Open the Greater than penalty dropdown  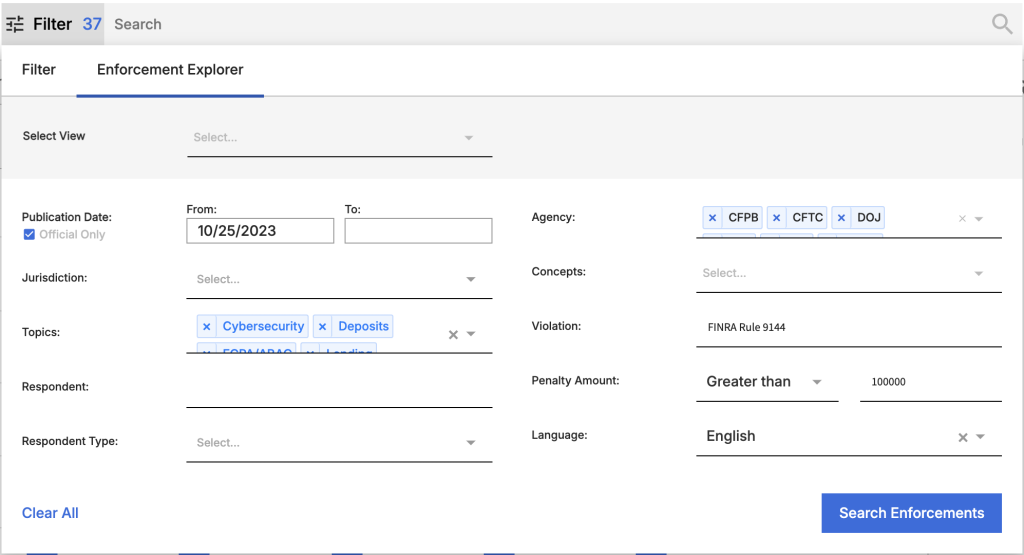[x=817, y=382]
